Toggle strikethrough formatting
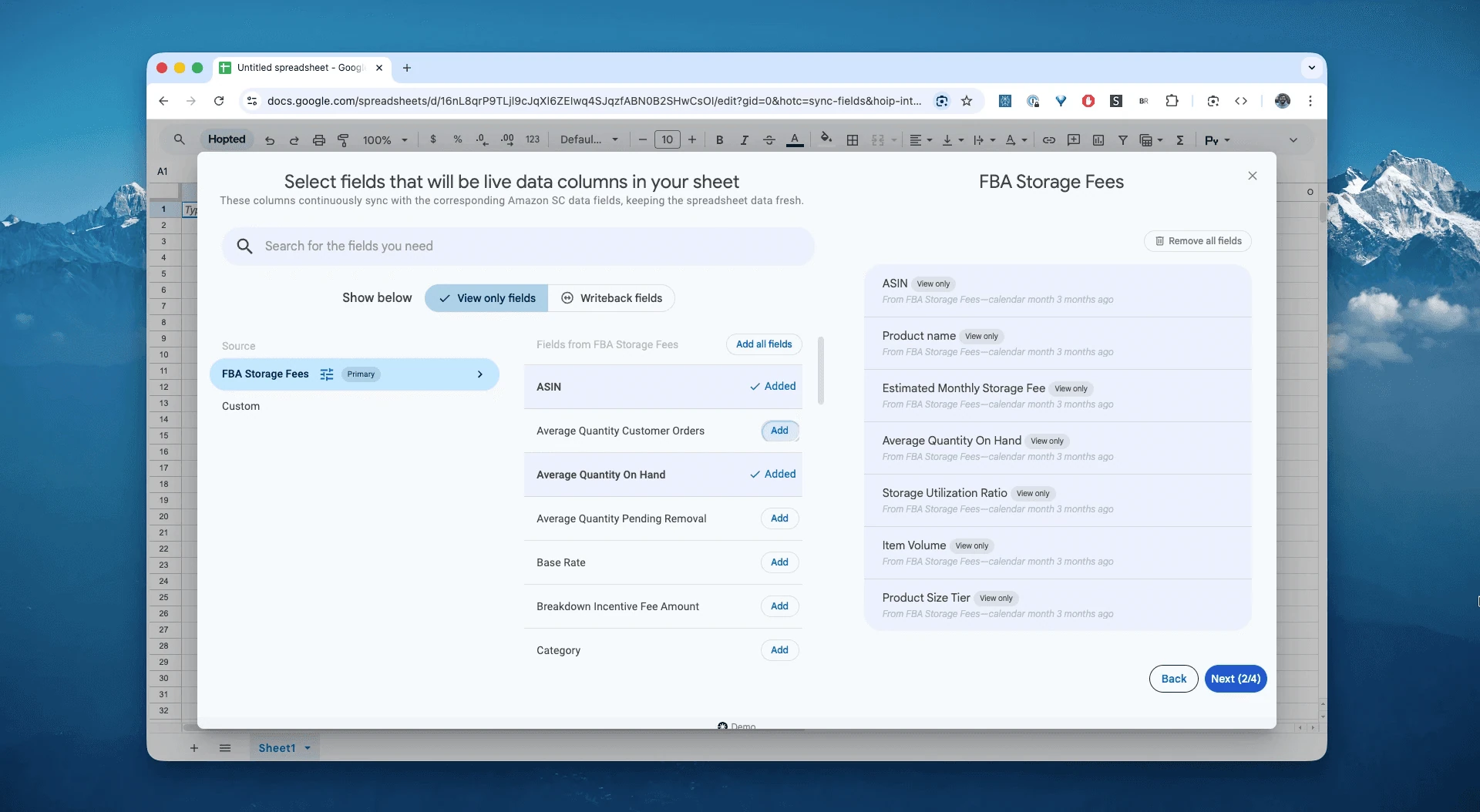Screen dimensions: 1480x812 pyautogui.click(x=769, y=139)
